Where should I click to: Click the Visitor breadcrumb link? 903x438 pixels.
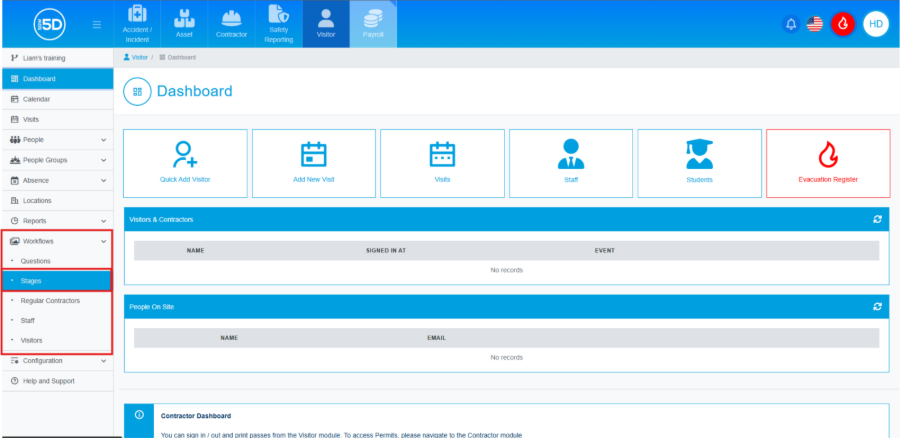[139, 58]
